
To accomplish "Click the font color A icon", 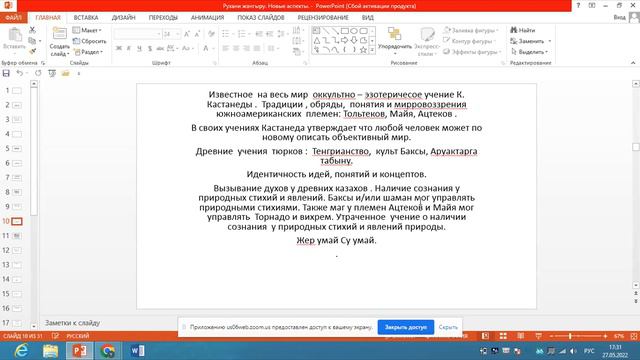I will click(206, 49).
